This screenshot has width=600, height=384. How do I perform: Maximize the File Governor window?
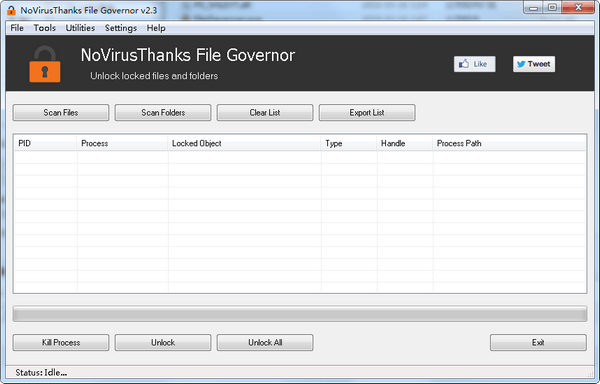[x=552, y=8]
